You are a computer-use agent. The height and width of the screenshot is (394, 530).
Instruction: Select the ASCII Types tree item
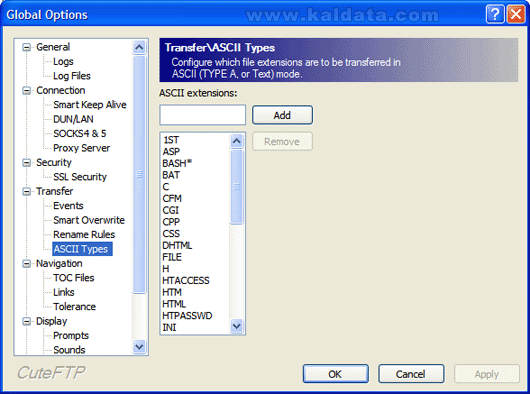[82, 249]
